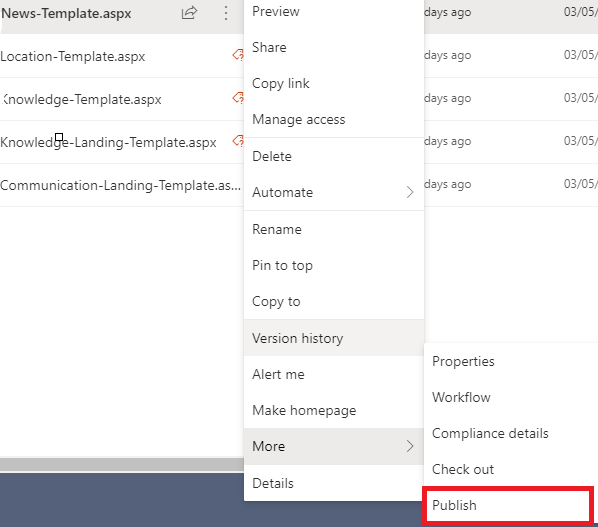Open Manage access from the context menu
The width and height of the screenshot is (598, 527).
click(334, 119)
